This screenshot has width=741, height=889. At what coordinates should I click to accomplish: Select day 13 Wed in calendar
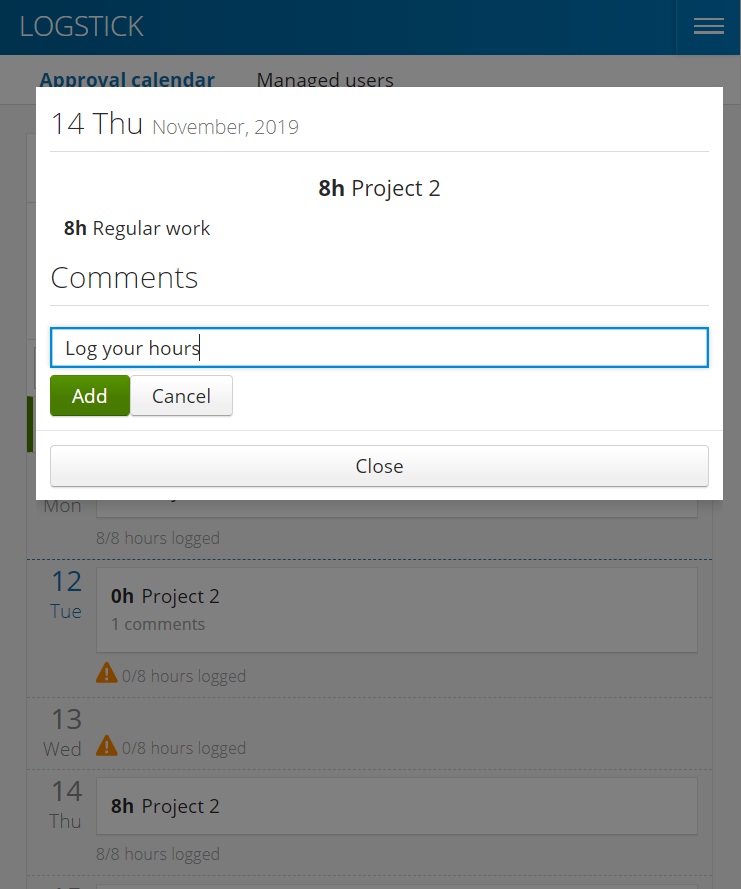click(63, 733)
